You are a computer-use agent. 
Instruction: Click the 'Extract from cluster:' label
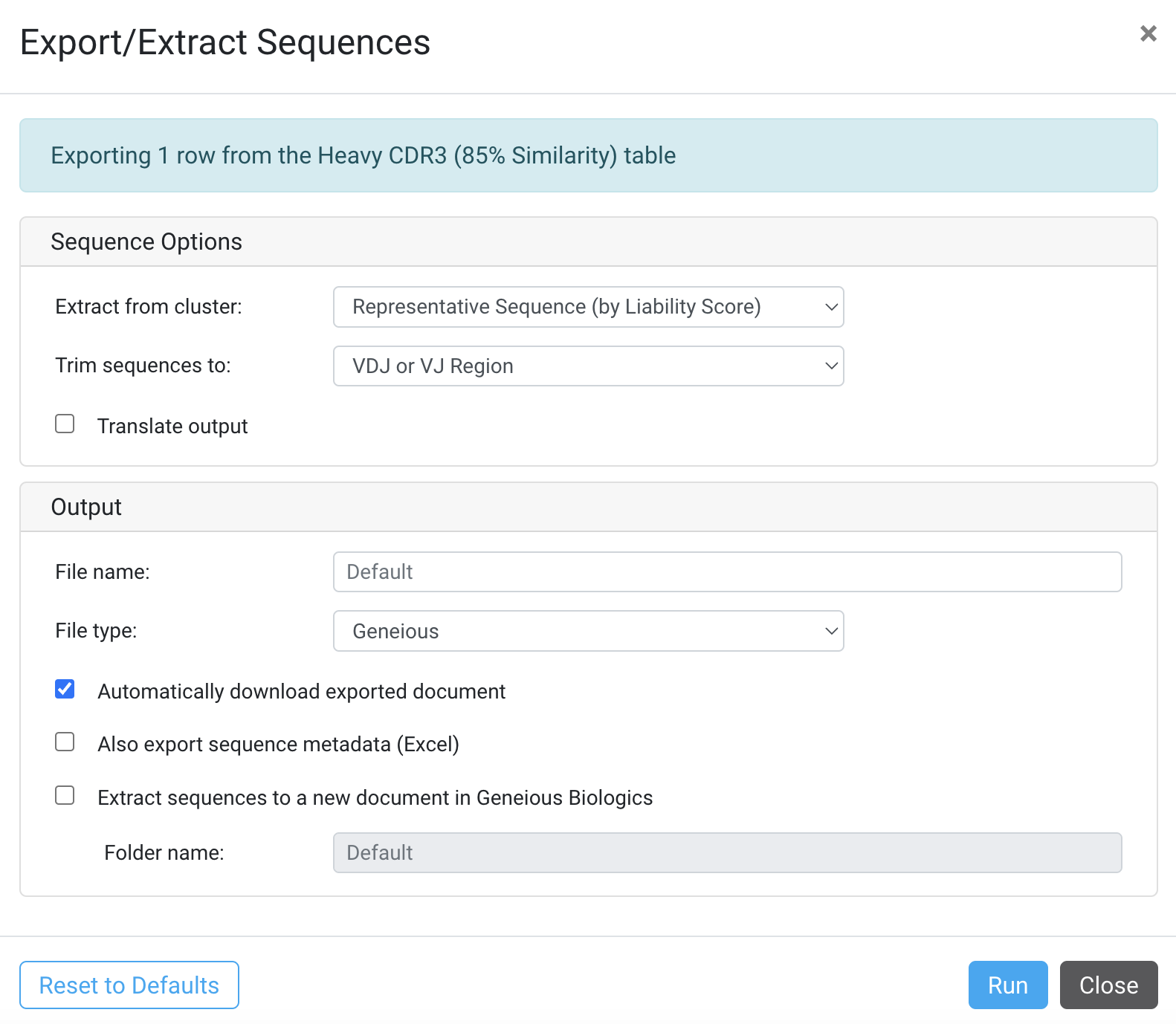tap(149, 306)
